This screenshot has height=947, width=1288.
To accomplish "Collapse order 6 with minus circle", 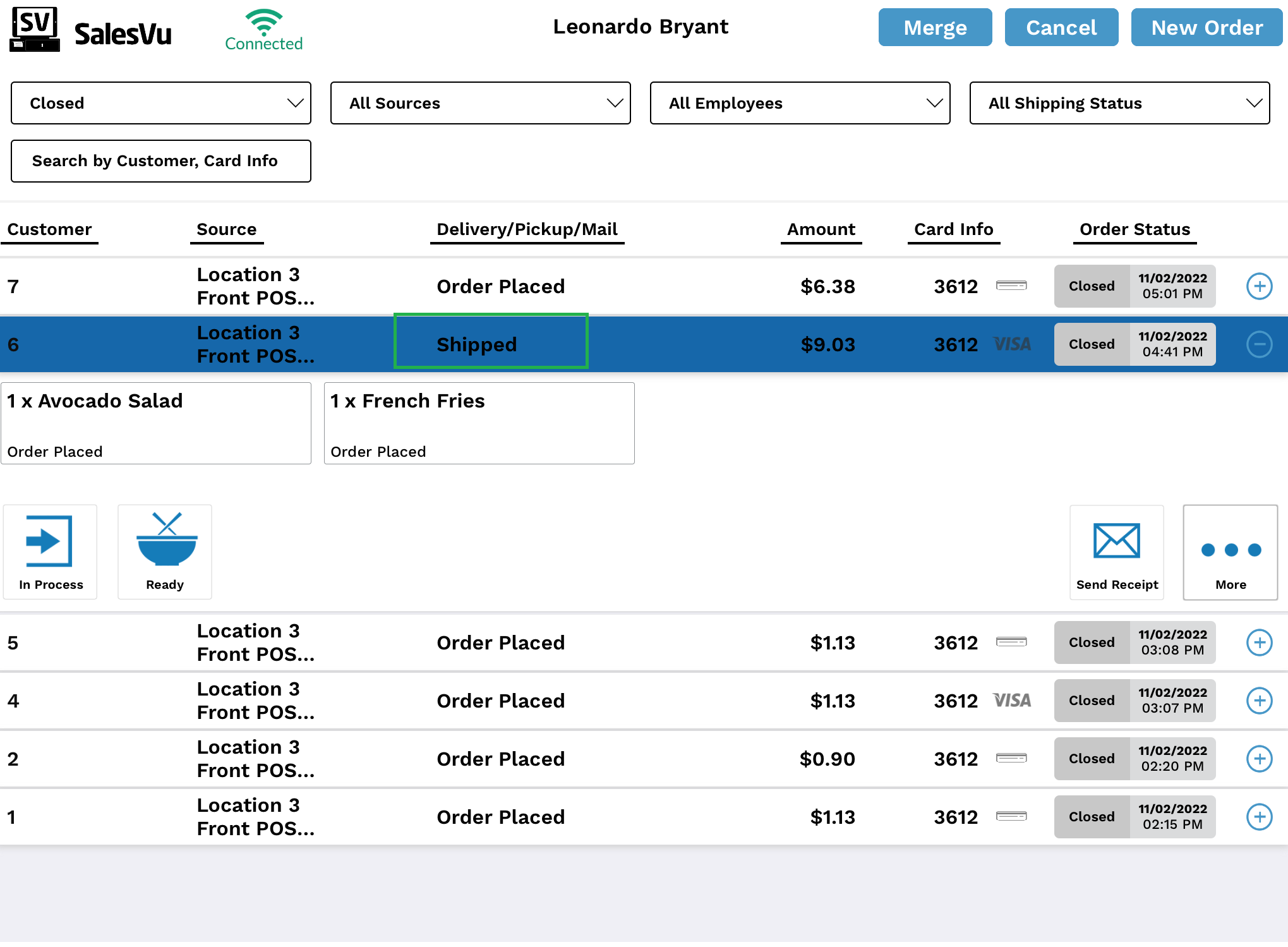I will tap(1259, 344).
